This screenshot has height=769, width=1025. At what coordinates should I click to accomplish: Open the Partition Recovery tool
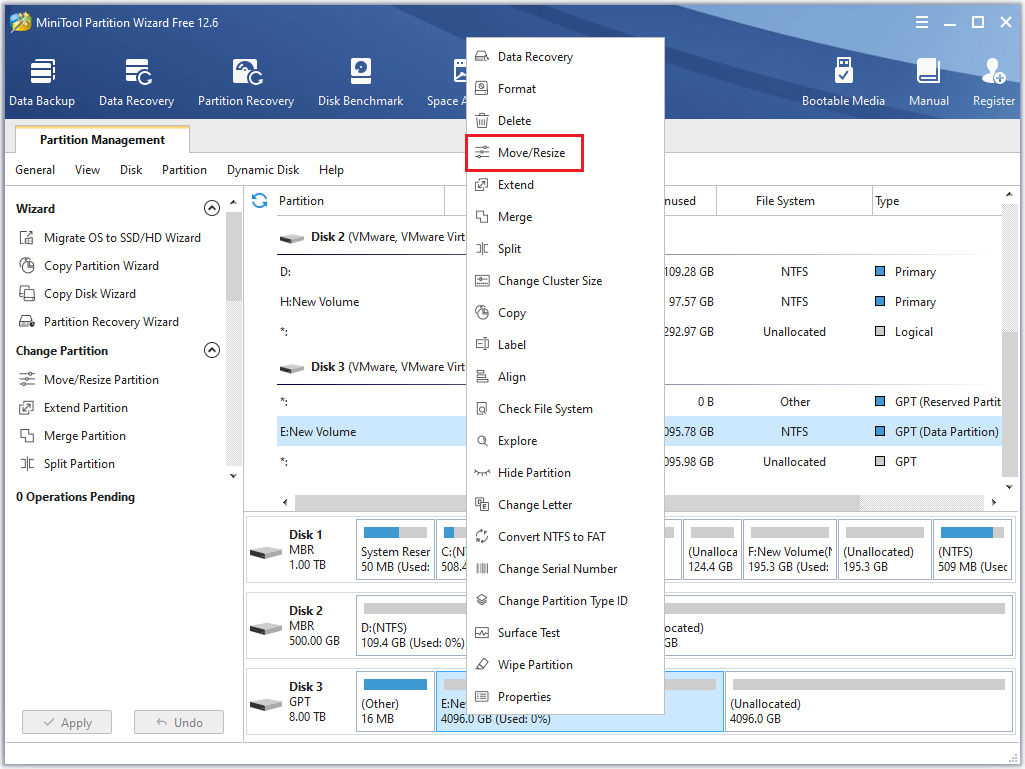(246, 82)
